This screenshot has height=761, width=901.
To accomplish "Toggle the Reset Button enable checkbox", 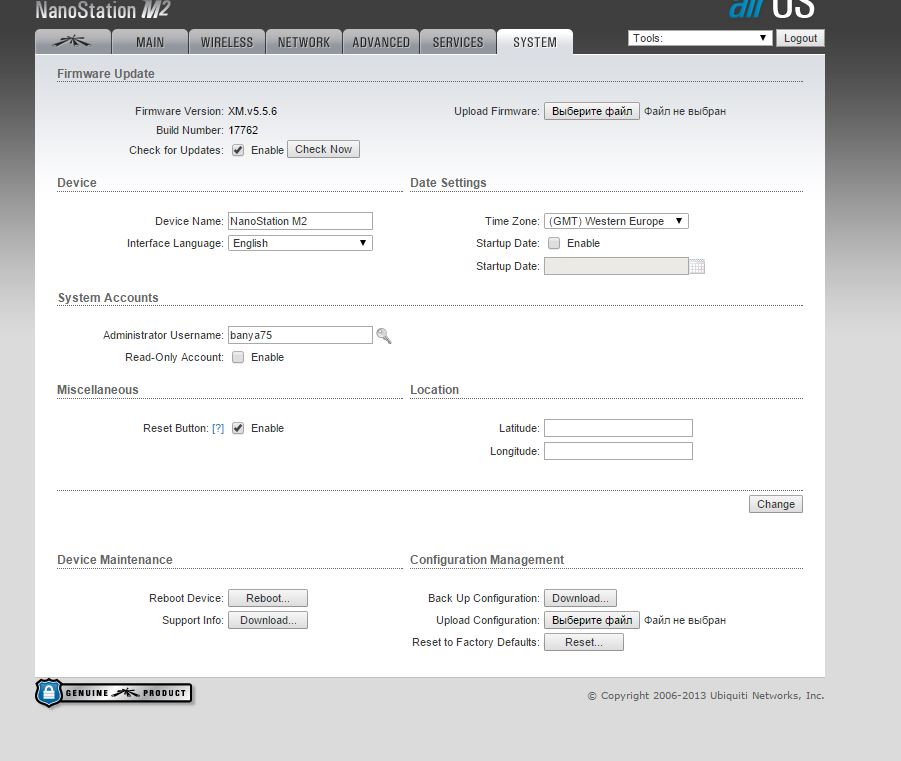I will pos(238,428).
